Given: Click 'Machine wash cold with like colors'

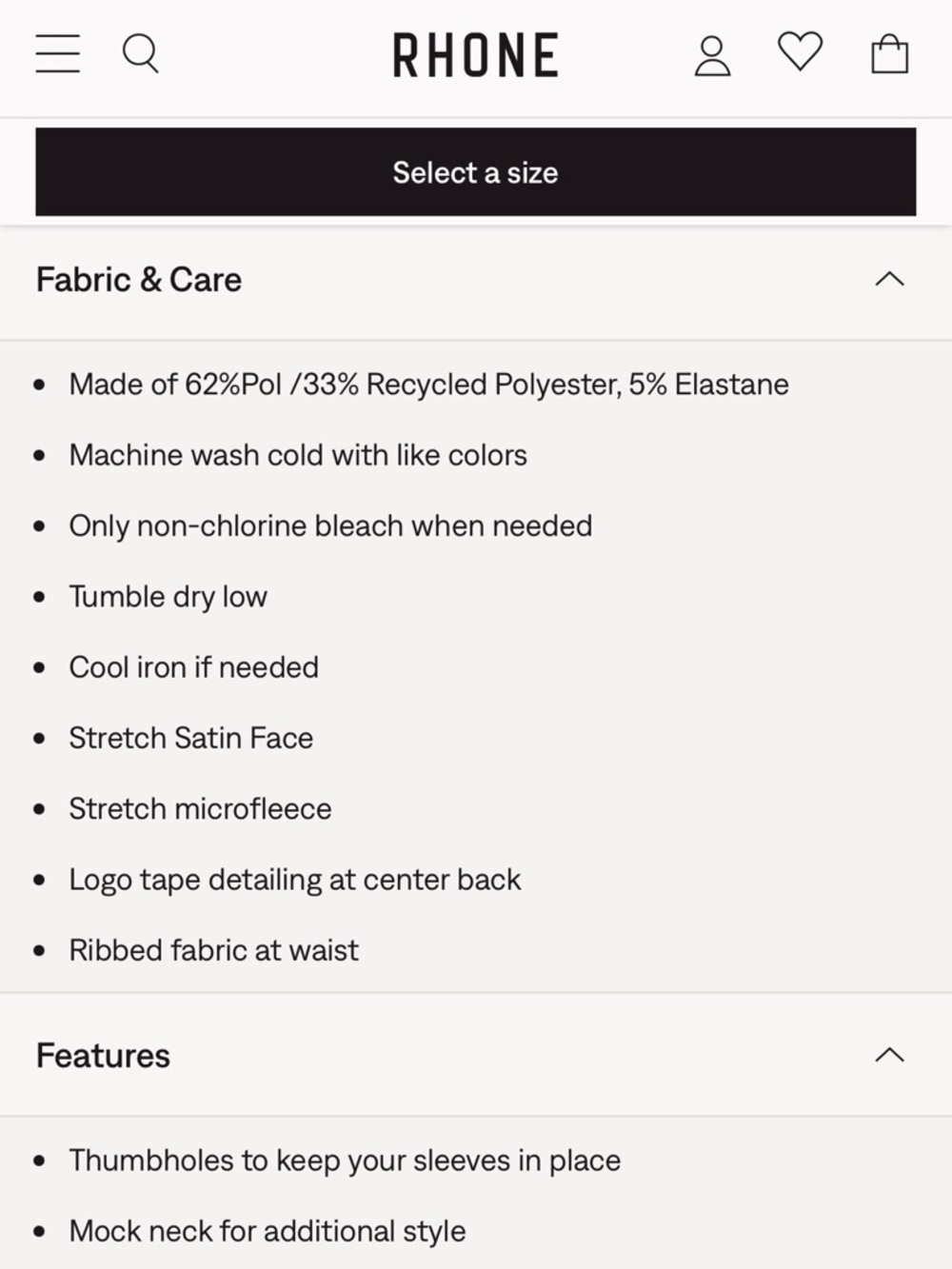Looking at the screenshot, I should coord(298,455).
